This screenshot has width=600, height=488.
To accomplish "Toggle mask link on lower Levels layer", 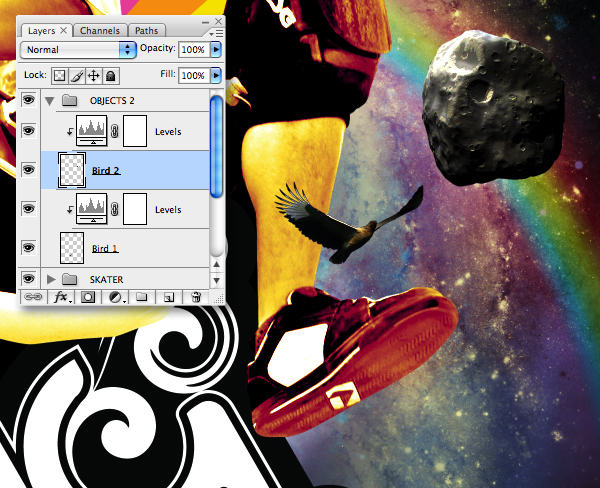I will 114,209.
